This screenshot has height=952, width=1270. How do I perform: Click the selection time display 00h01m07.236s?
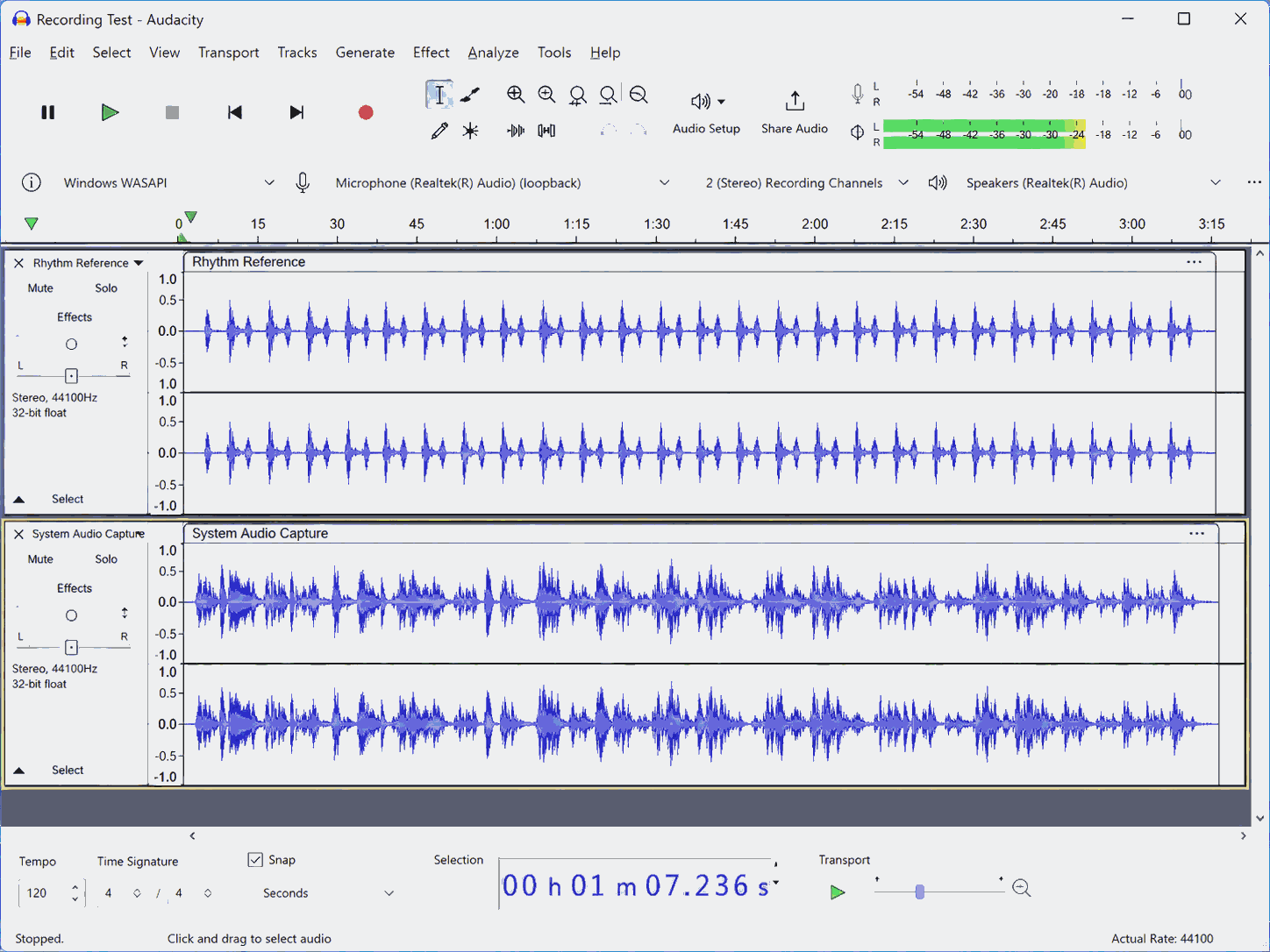tap(636, 885)
